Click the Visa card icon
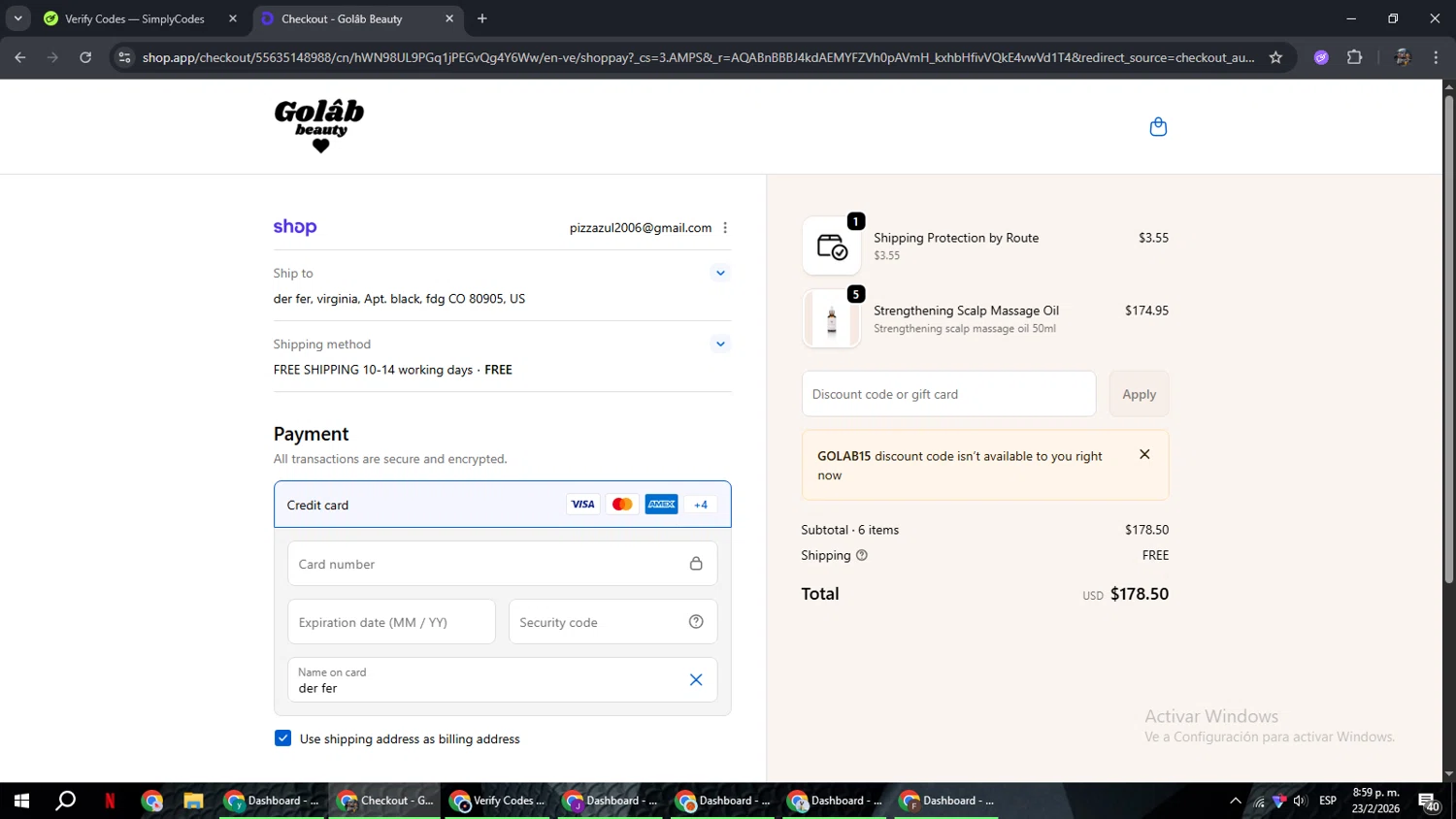The height and width of the screenshot is (819, 1456). (582, 505)
